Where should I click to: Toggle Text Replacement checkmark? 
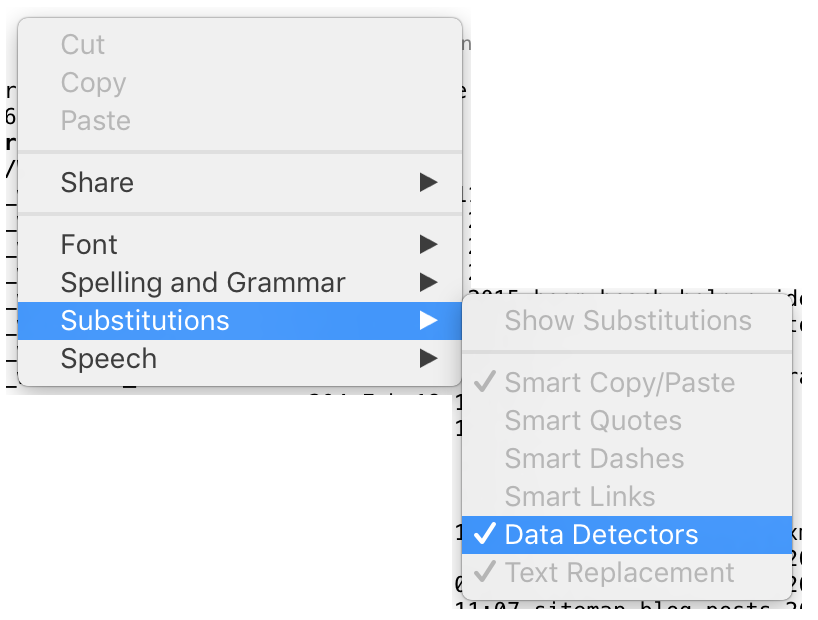click(x=627, y=573)
